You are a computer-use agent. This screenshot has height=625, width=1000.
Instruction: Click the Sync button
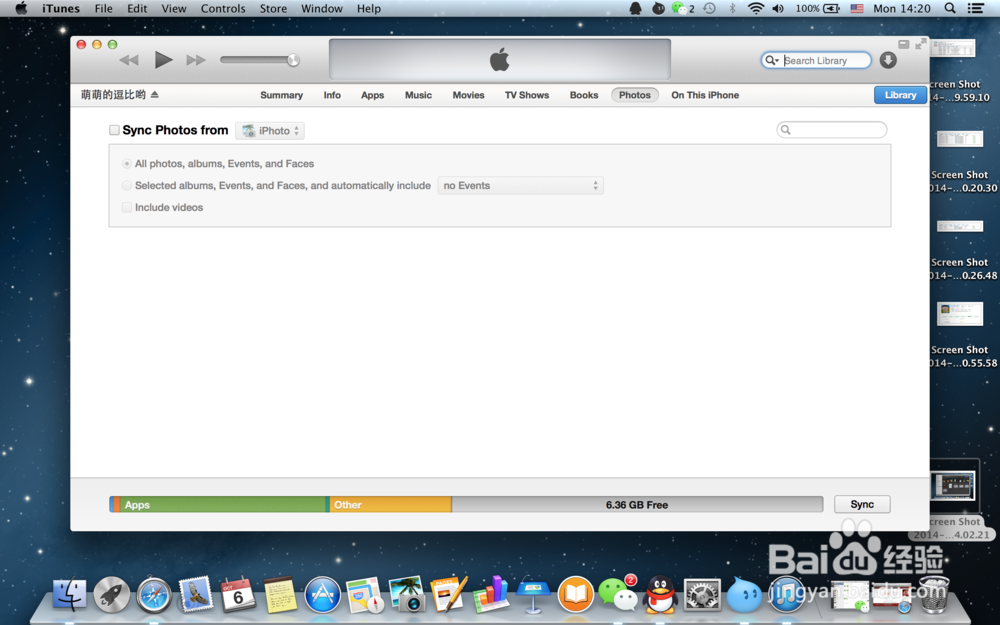[x=862, y=504]
